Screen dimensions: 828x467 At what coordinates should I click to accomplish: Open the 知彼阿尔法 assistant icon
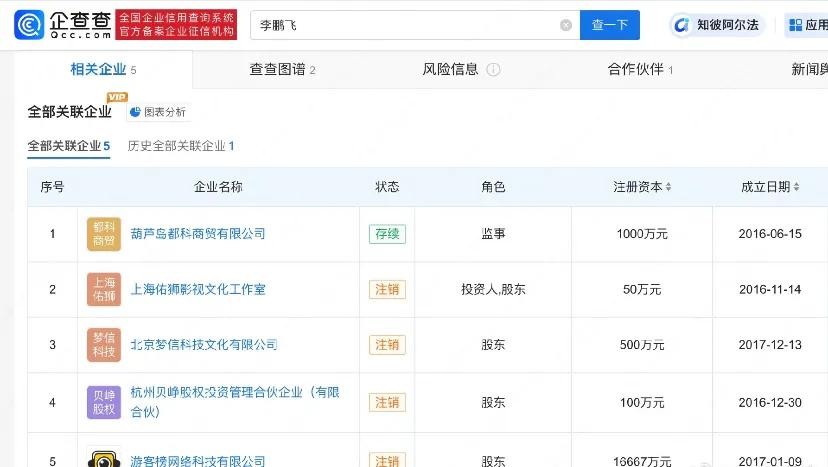pyautogui.click(x=684, y=25)
